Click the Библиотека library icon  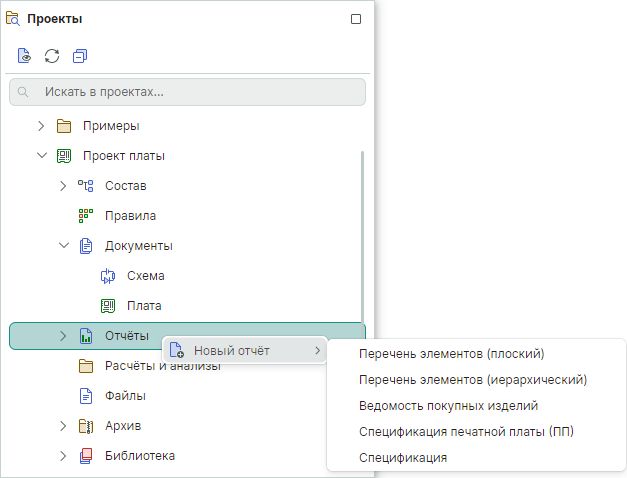(86, 456)
